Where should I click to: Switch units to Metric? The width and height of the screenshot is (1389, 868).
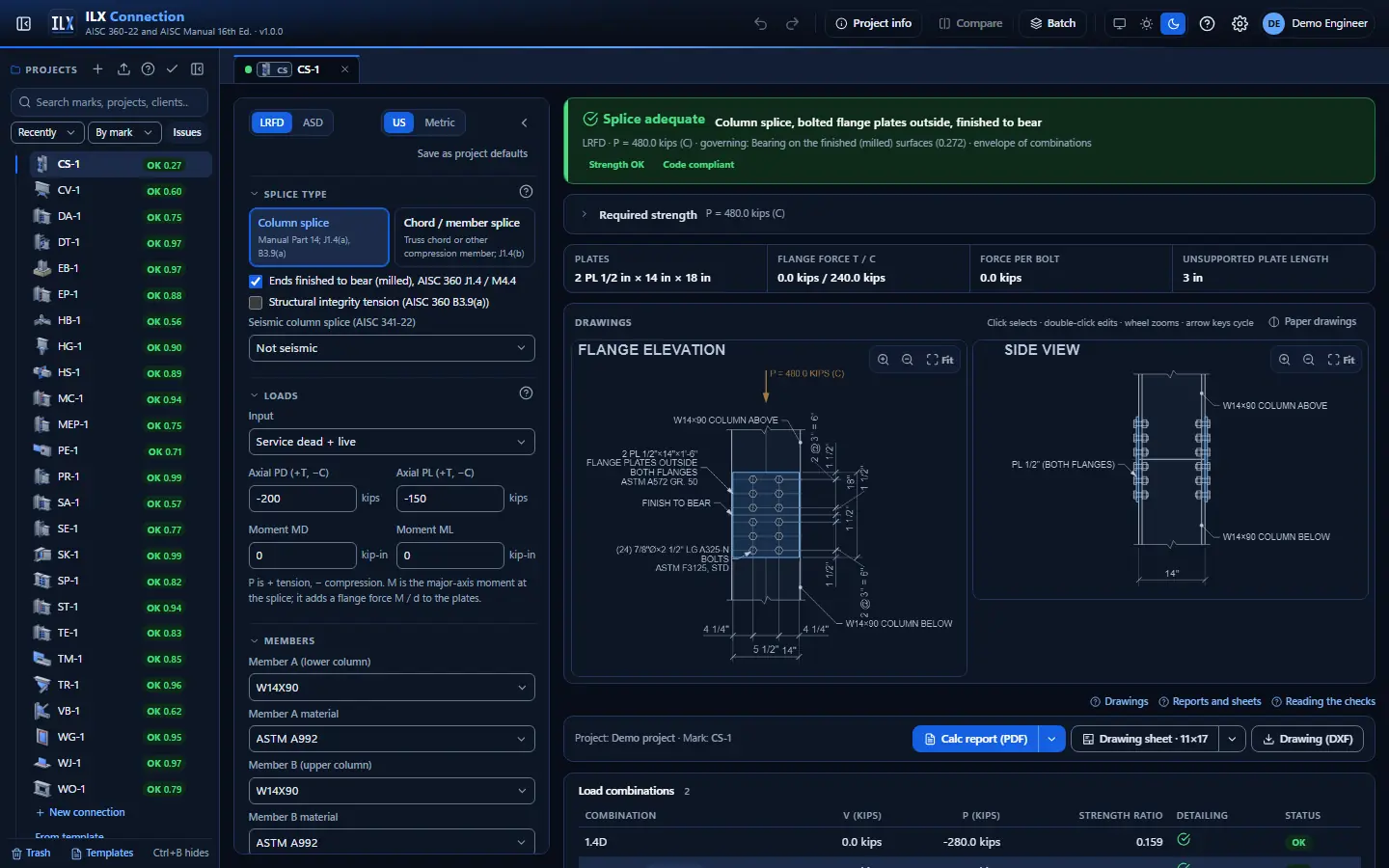tap(440, 122)
